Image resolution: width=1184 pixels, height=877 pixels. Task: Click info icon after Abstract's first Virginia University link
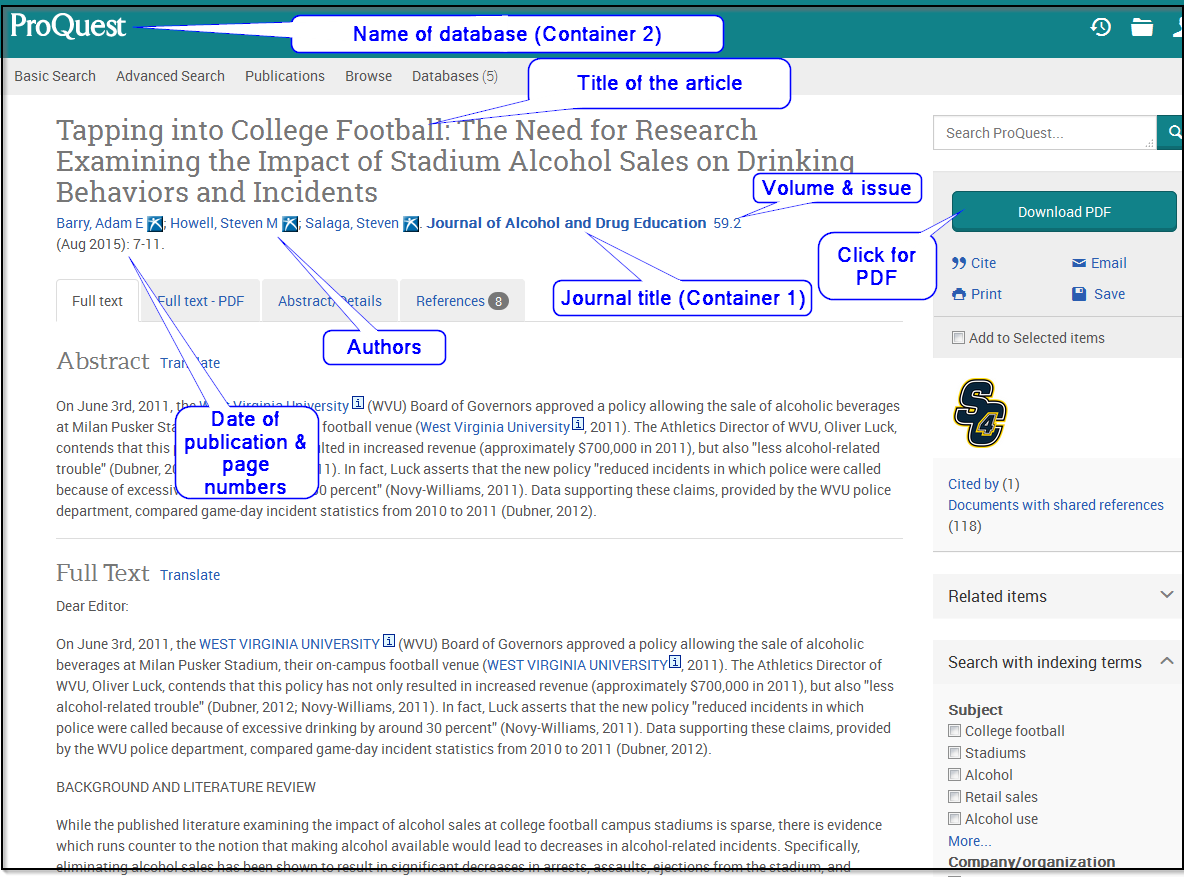point(358,403)
